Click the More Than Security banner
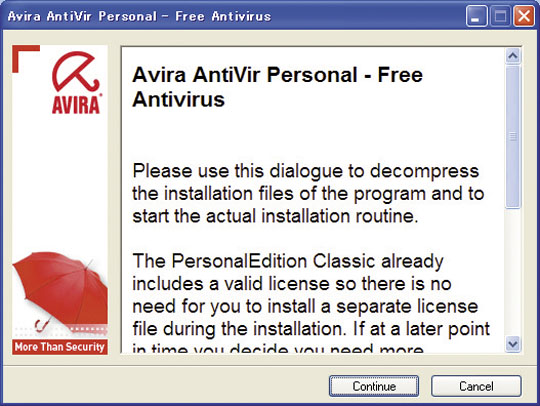 (60, 346)
